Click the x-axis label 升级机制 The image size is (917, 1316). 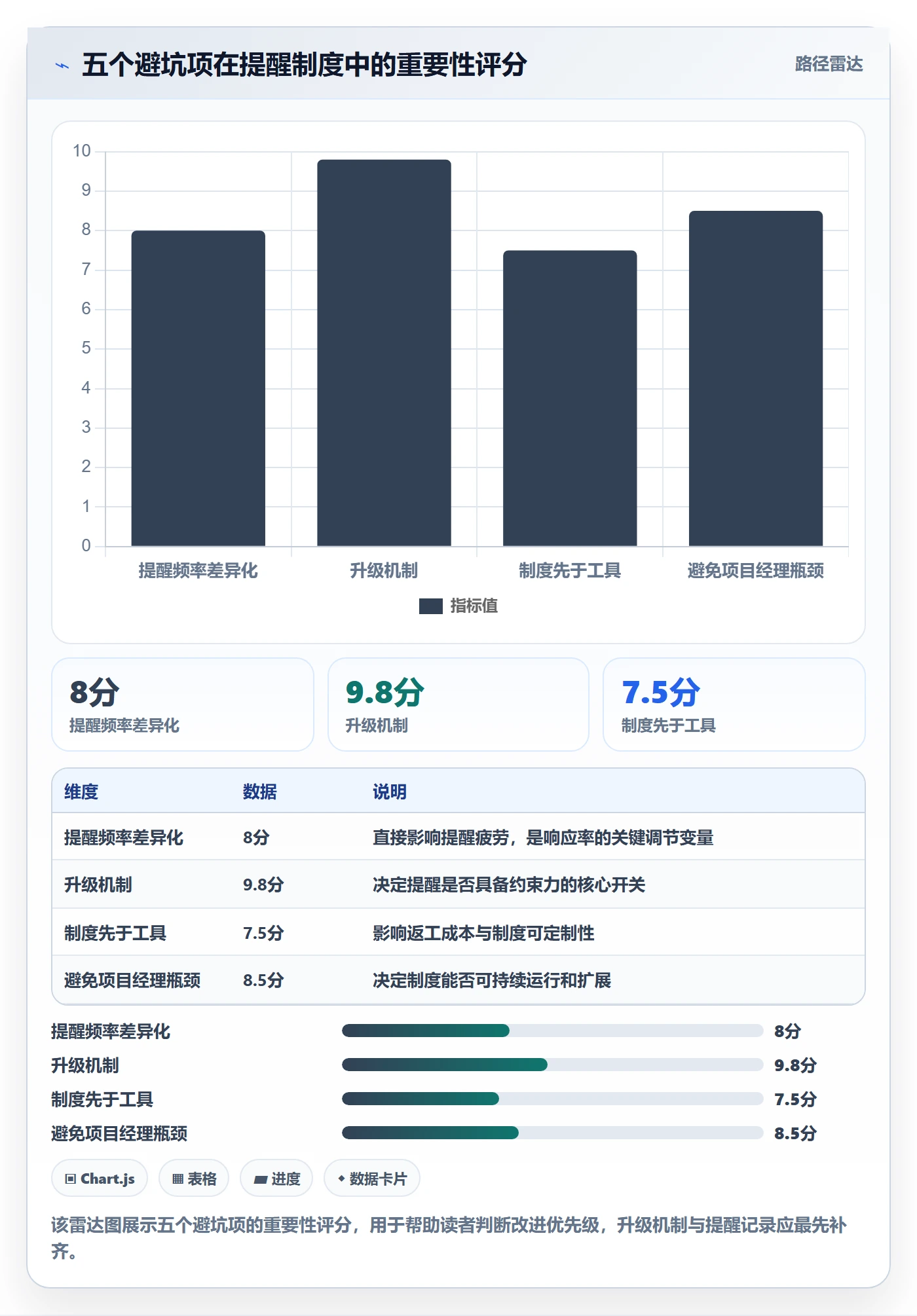pyautogui.click(x=384, y=571)
